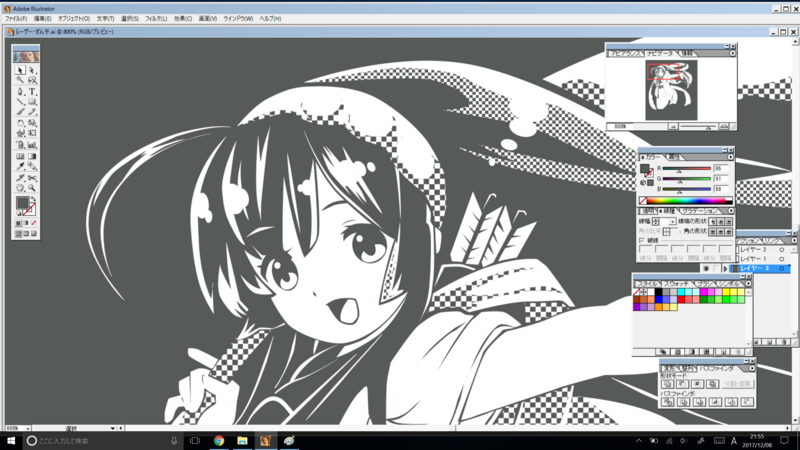Select the Warp tool
Image resolution: width=800 pixels, height=450 pixels.
click(20, 133)
